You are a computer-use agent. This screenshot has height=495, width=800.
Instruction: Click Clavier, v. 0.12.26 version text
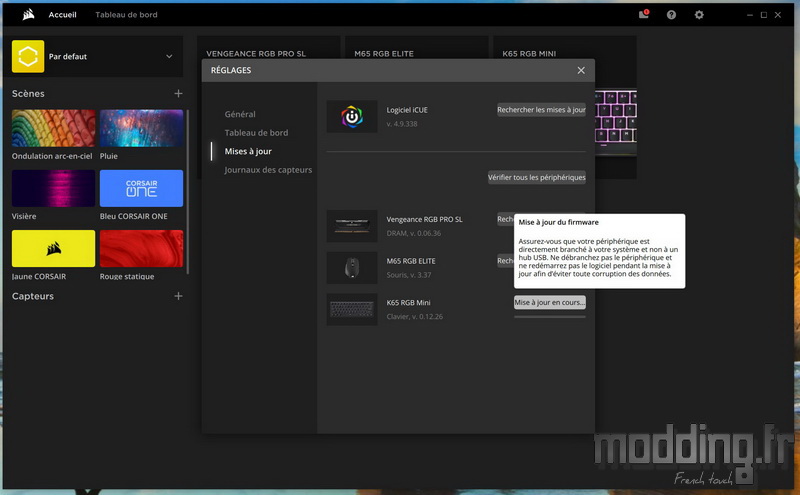coord(415,317)
